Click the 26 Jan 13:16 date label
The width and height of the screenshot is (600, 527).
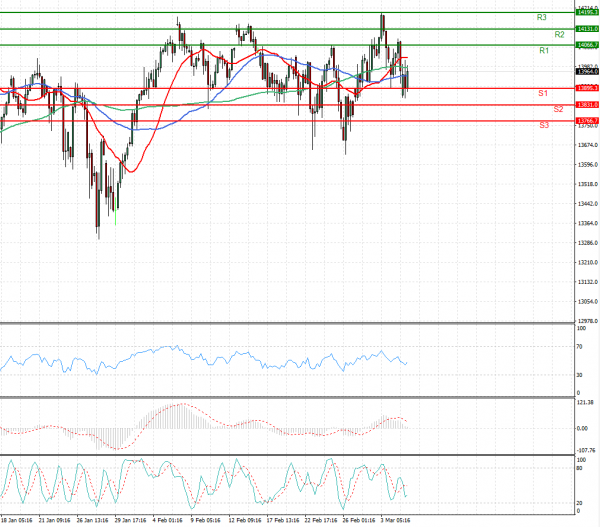click(93, 520)
